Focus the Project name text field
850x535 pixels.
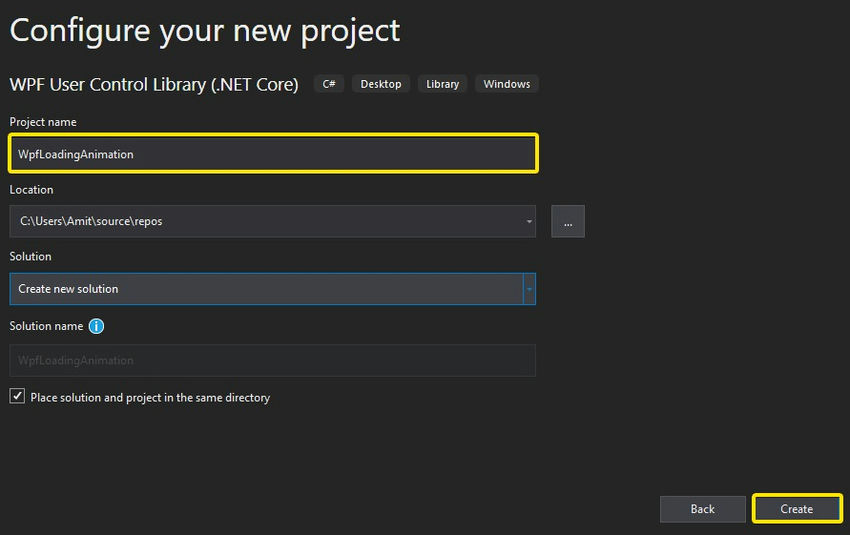click(273, 154)
